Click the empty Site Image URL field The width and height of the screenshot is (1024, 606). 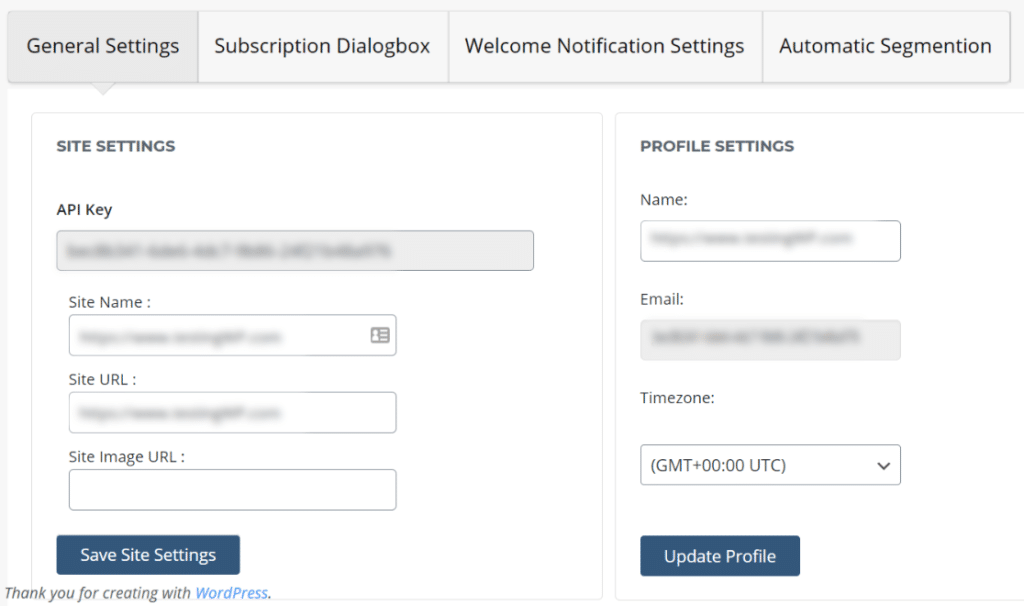(232, 490)
